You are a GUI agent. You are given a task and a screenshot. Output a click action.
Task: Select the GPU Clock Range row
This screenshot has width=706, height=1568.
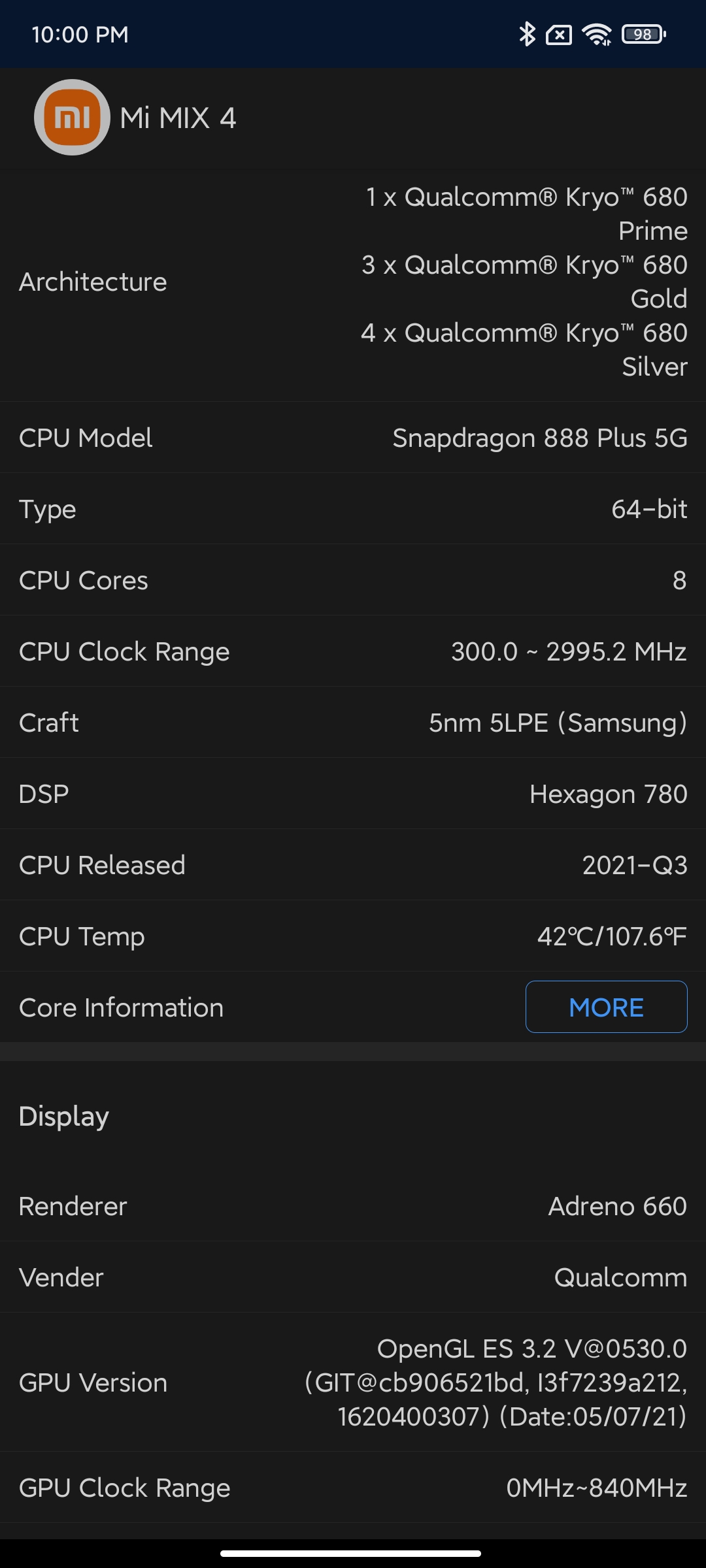coord(353,1488)
